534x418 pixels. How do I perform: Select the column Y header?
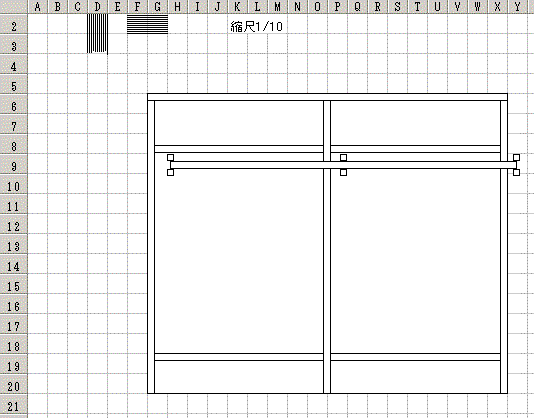[x=517, y=6]
